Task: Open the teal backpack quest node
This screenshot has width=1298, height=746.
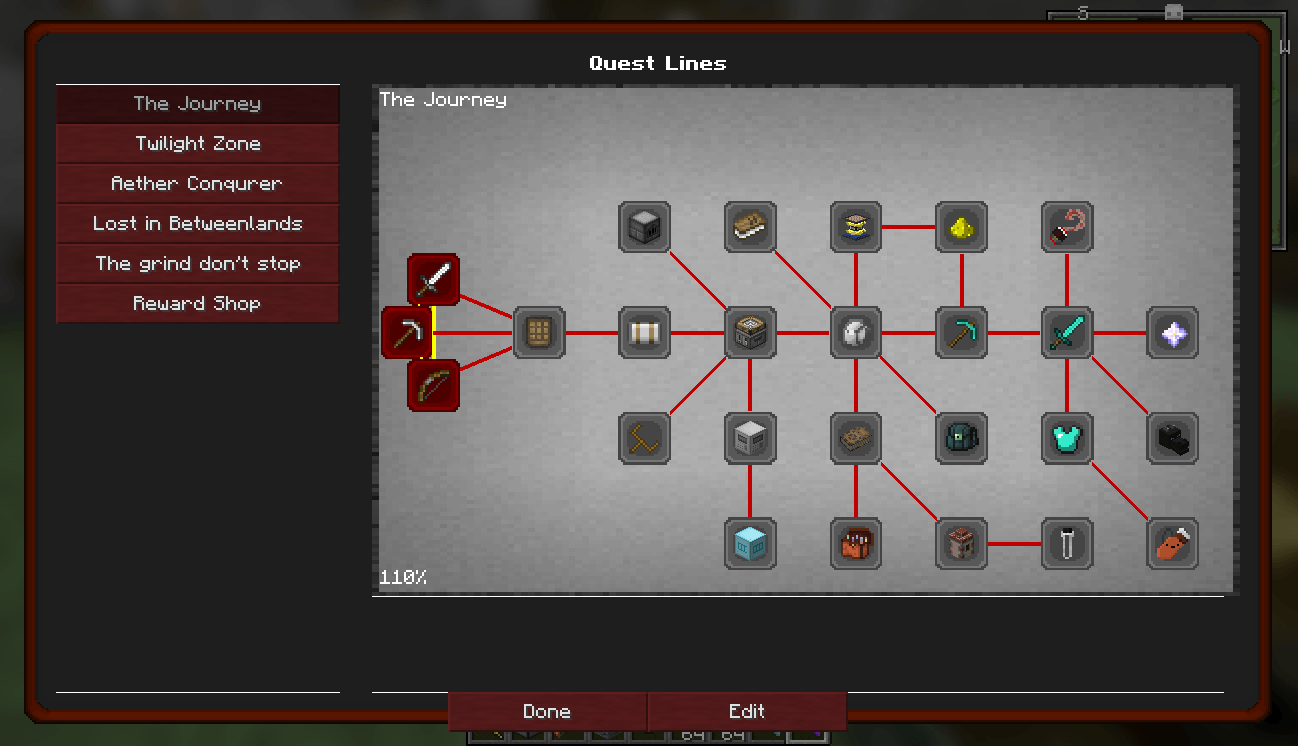Action: [961, 438]
